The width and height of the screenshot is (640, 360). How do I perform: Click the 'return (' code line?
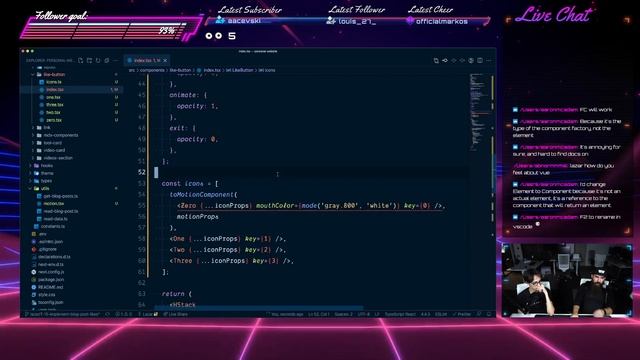176,294
